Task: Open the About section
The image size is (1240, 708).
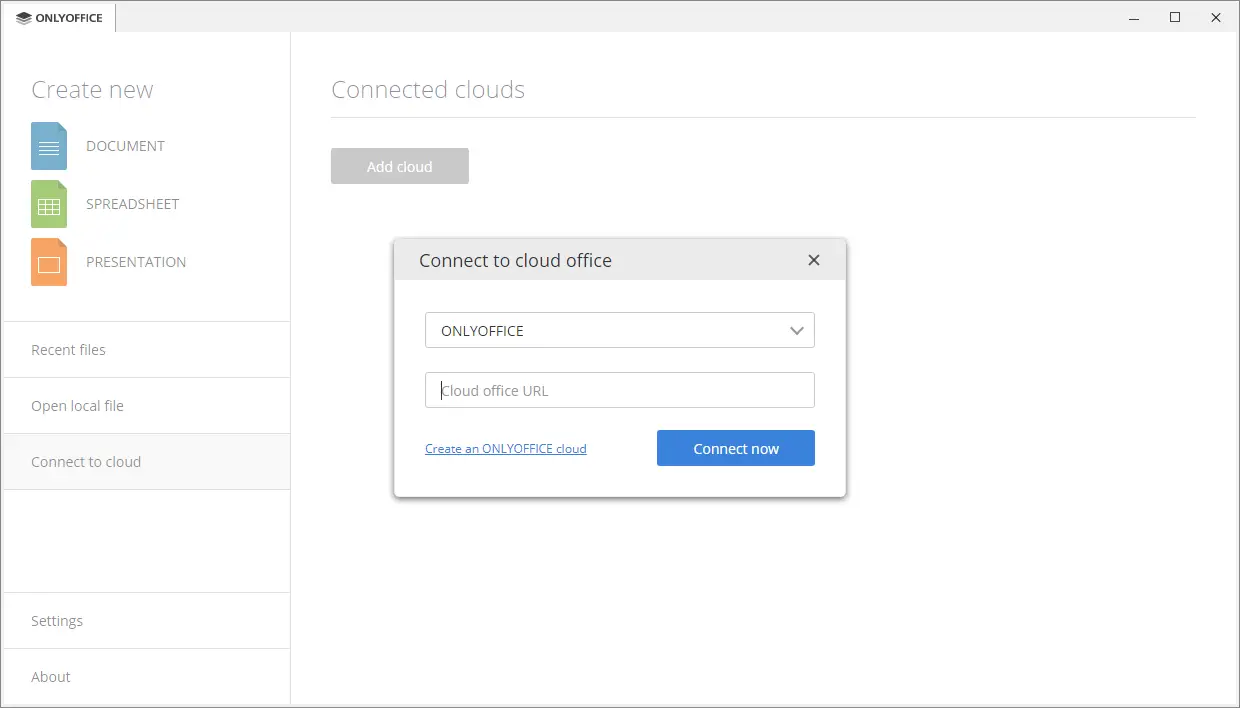Action: pyautogui.click(x=50, y=676)
